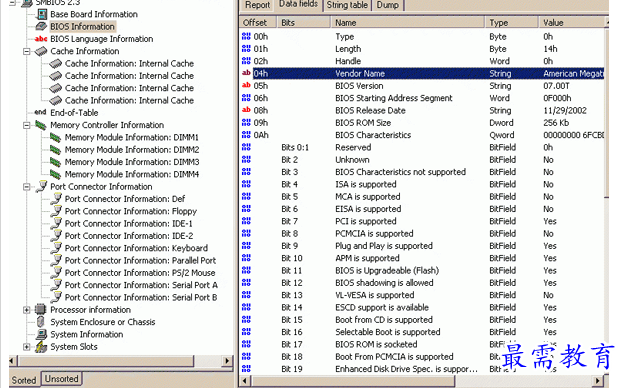Click the data table's scroll left arrow

pyautogui.click(x=245, y=381)
